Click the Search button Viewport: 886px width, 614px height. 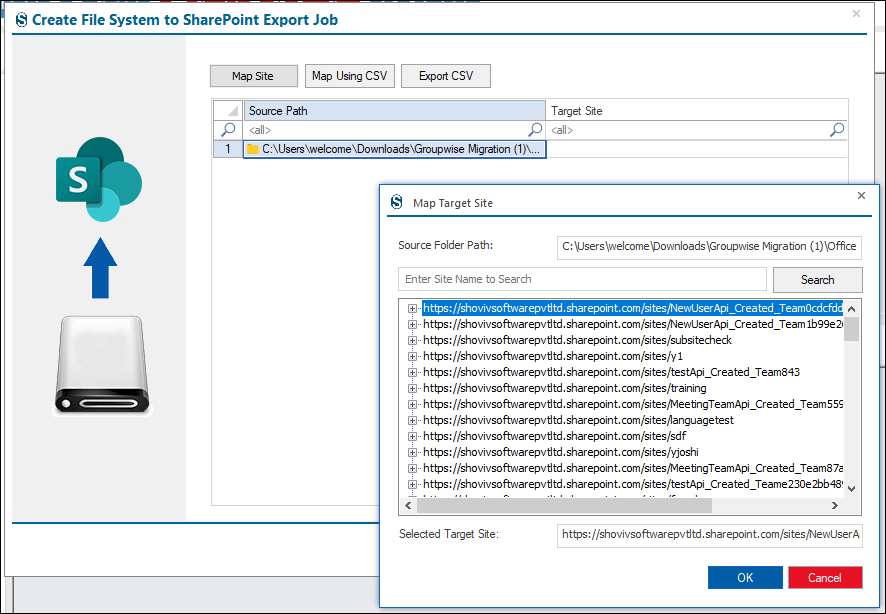tap(817, 280)
